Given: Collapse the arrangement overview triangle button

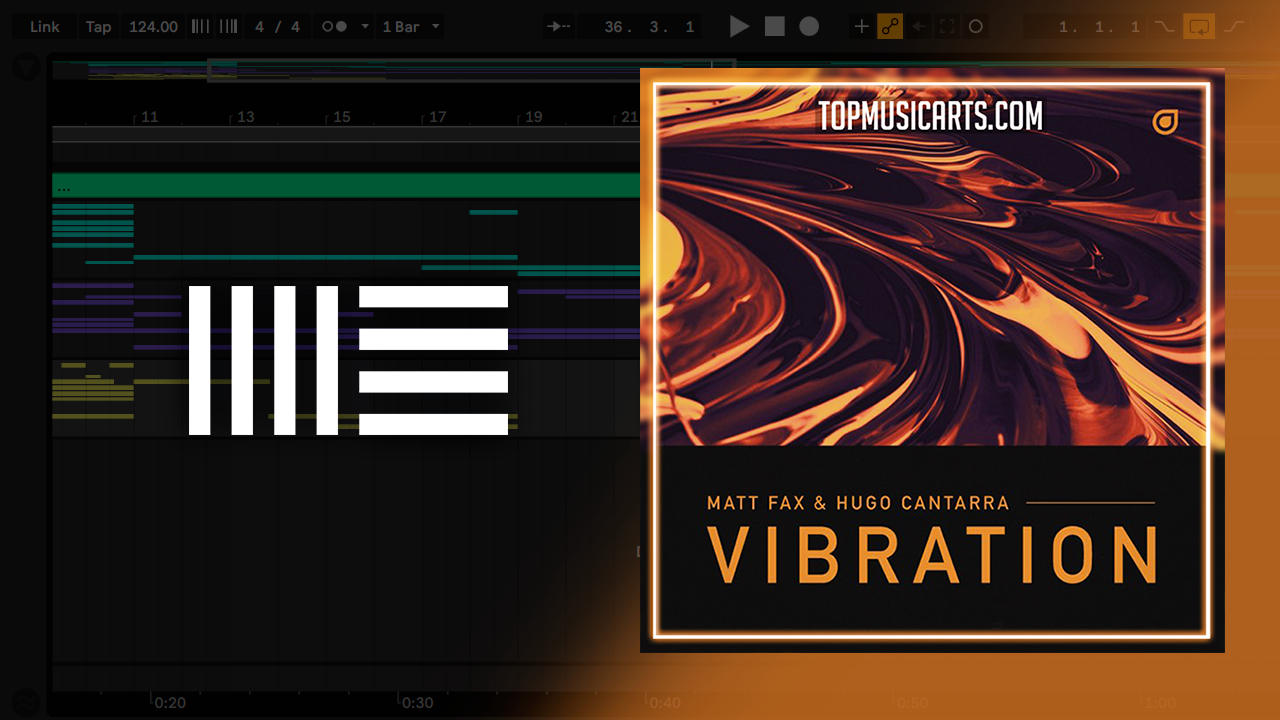Looking at the screenshot, I should [x=27, y=68].
